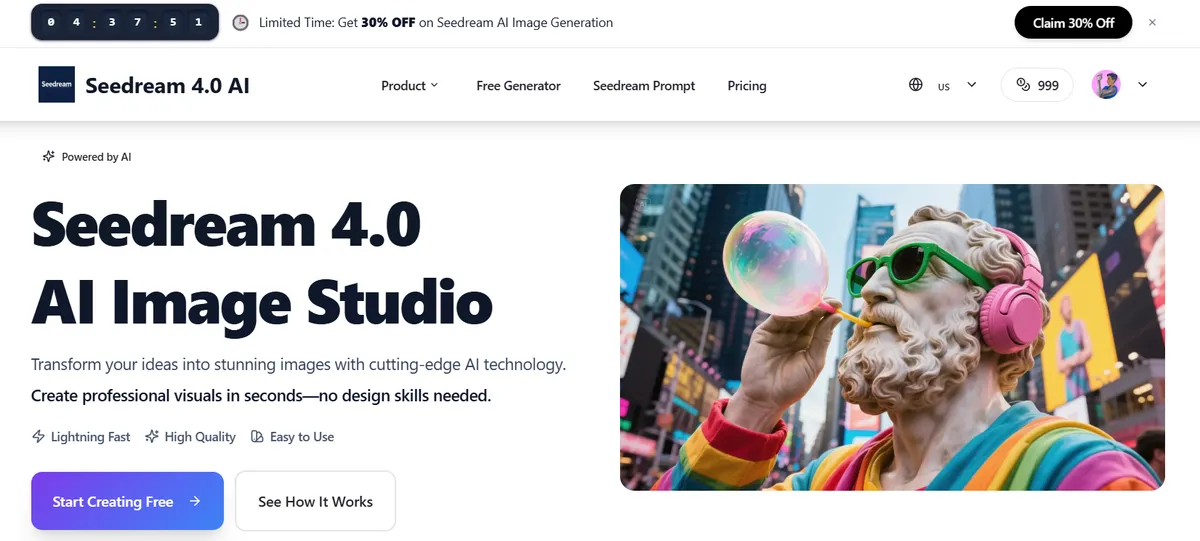Expand the Product dropdown menu

pos(410,86)
